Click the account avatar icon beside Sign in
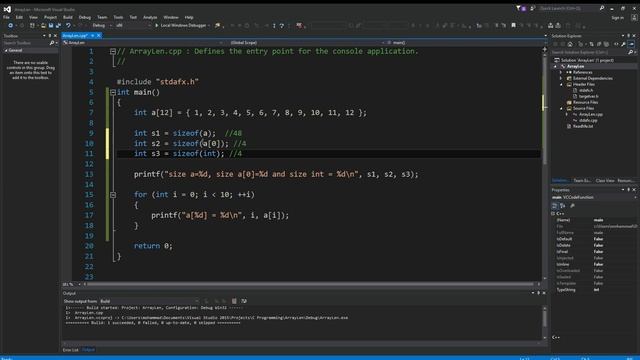Viewport: 640px width, 360px height. [x=634, y=18]
